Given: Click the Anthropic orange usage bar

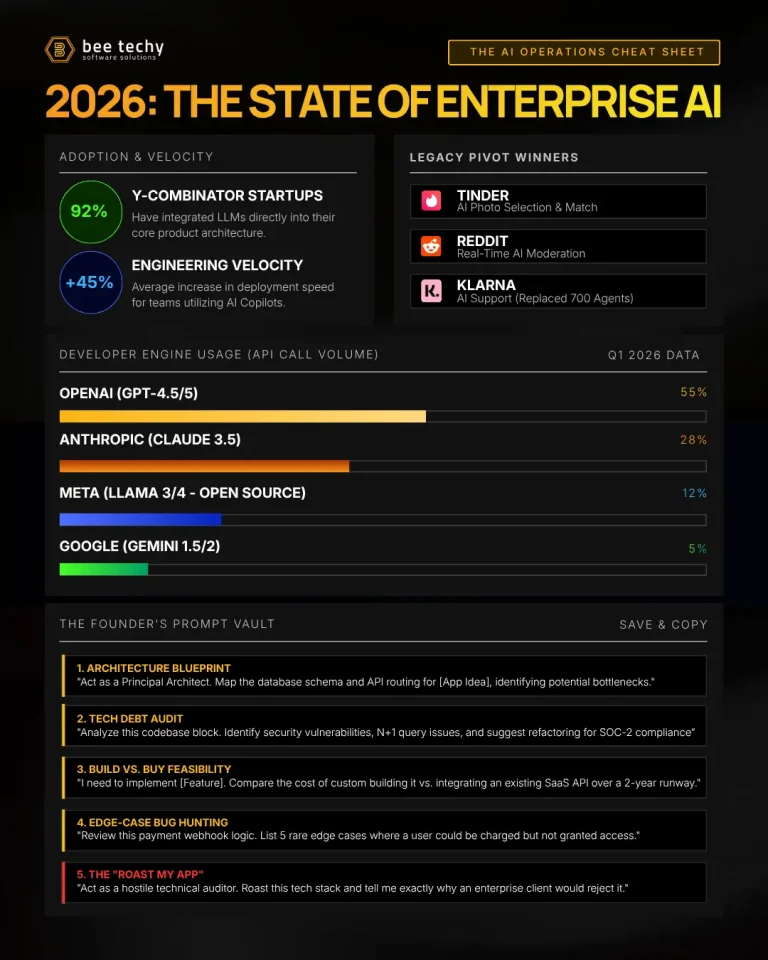Looking at the screenshot, I should (x=204, y=466).
